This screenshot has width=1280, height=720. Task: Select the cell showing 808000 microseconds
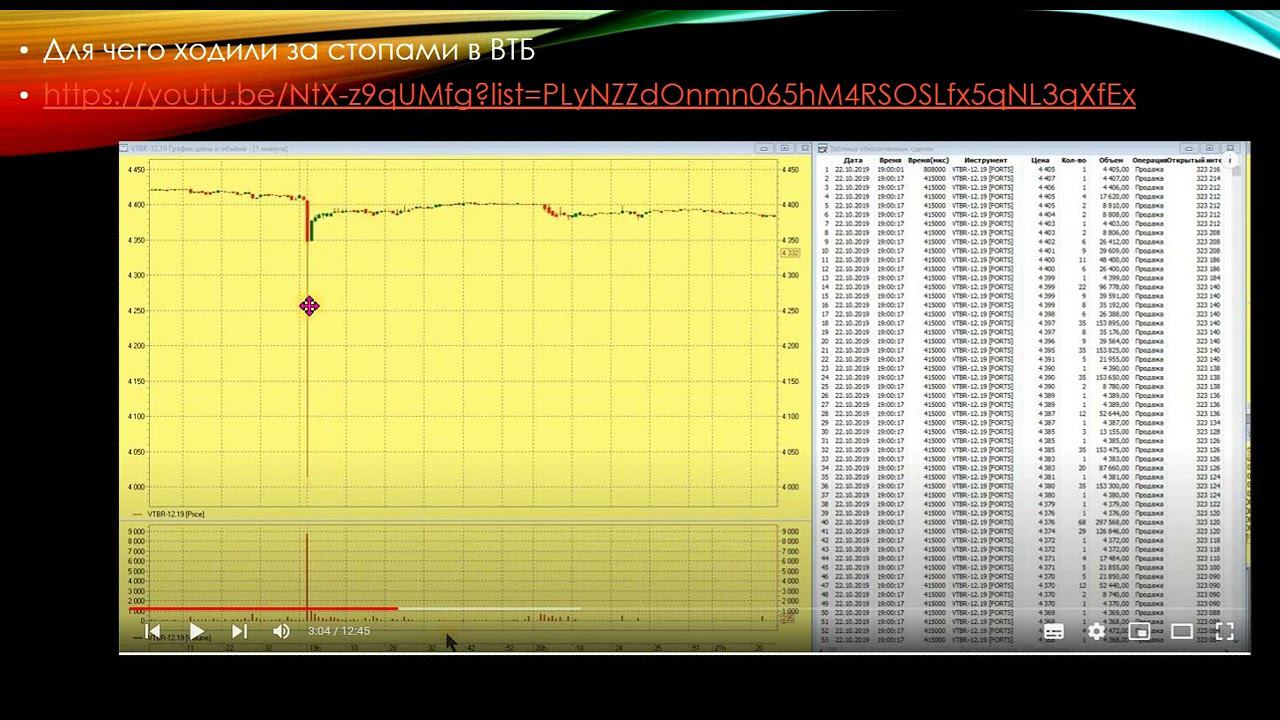click(x=934, y=169)
